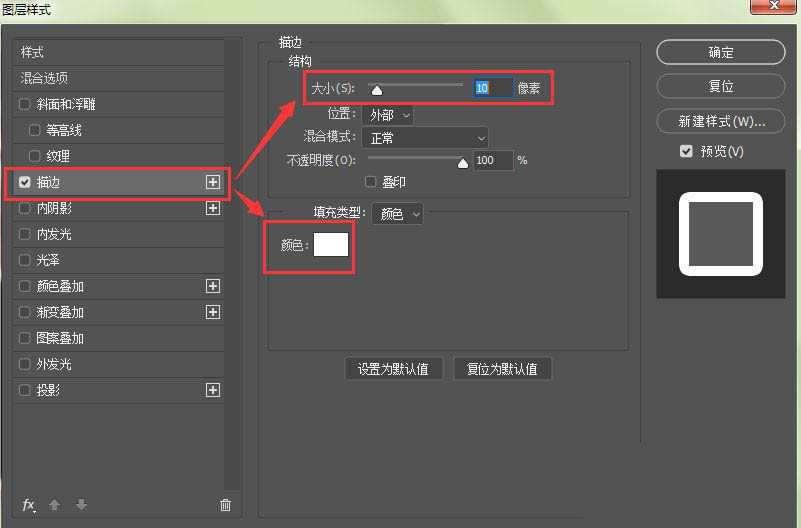Screen dimensions: 801x528
Task: Click the 设置为默认值 button
Action: pyautogui.click(x=393, y=369)
